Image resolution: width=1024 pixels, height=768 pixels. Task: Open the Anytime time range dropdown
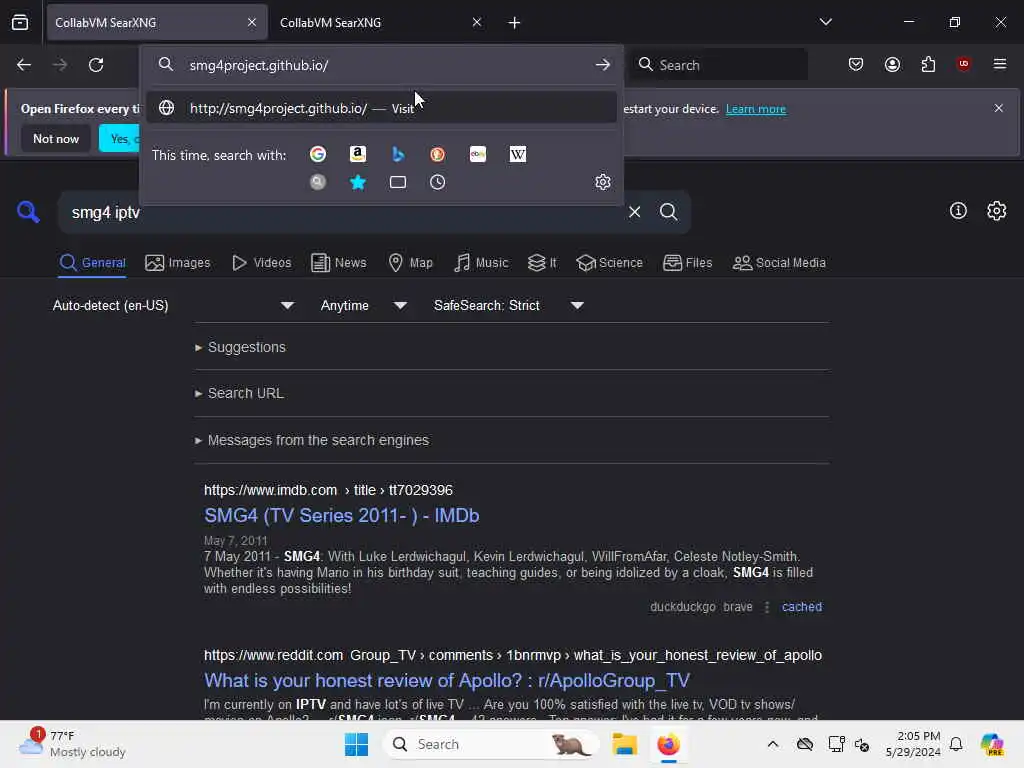coord(363,306)
